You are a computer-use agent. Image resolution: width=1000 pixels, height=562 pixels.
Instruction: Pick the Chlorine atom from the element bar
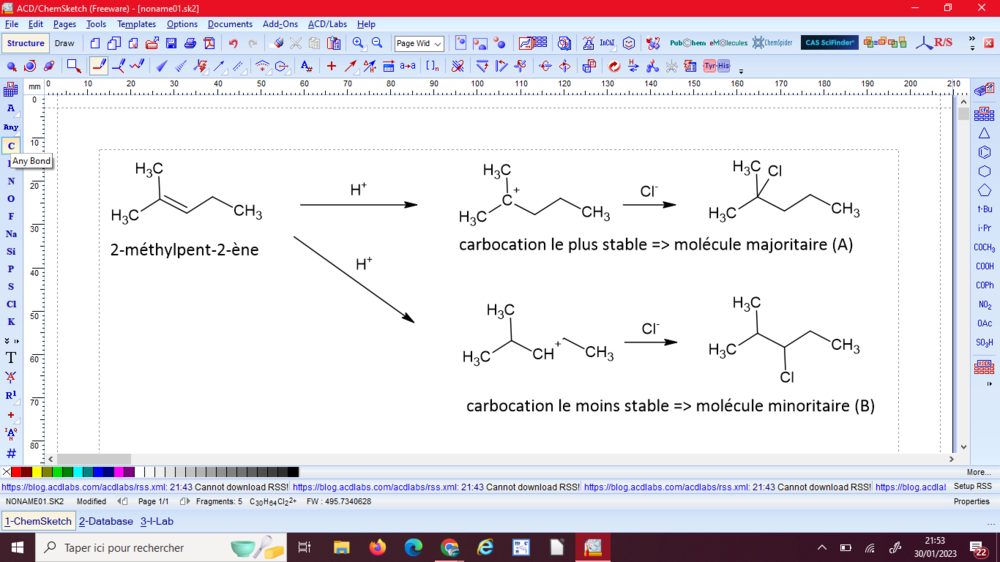pos(11,304)
